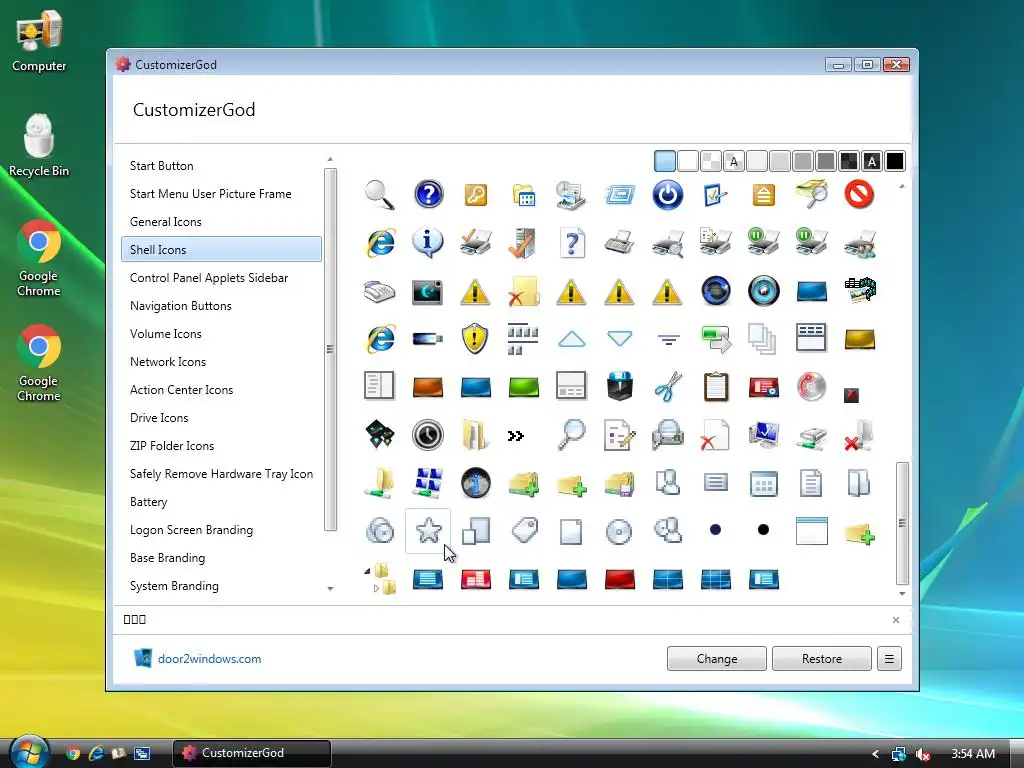1024x768 pixels.
Task: Select the orange key icon
Action: click(x=475, y=195)
